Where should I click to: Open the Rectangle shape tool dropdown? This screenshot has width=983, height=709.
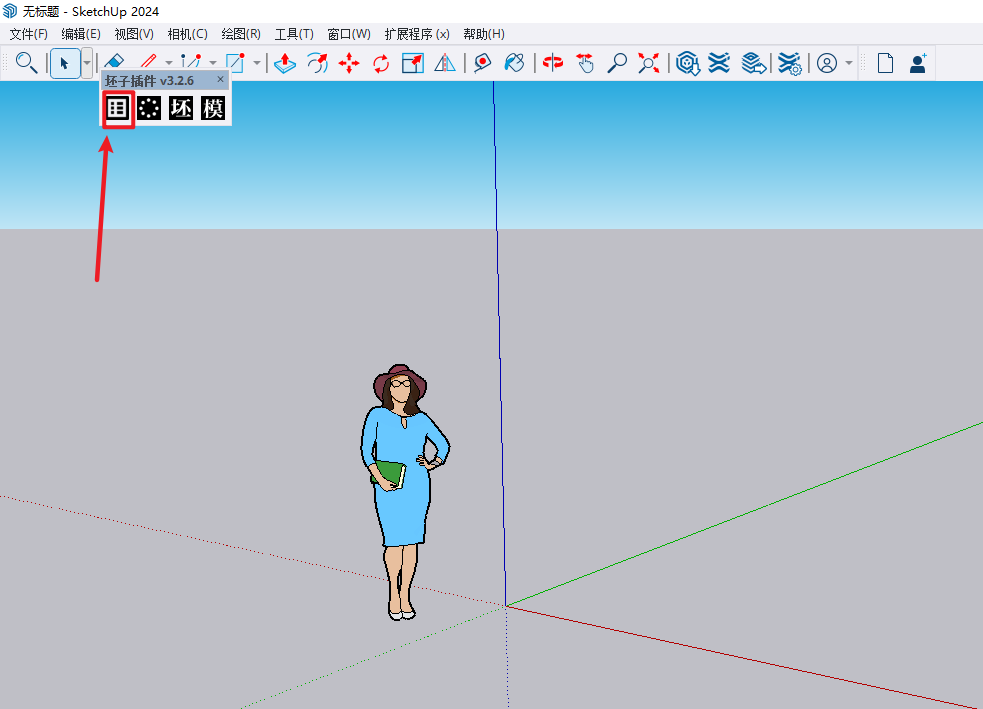(x=257, y=63)
